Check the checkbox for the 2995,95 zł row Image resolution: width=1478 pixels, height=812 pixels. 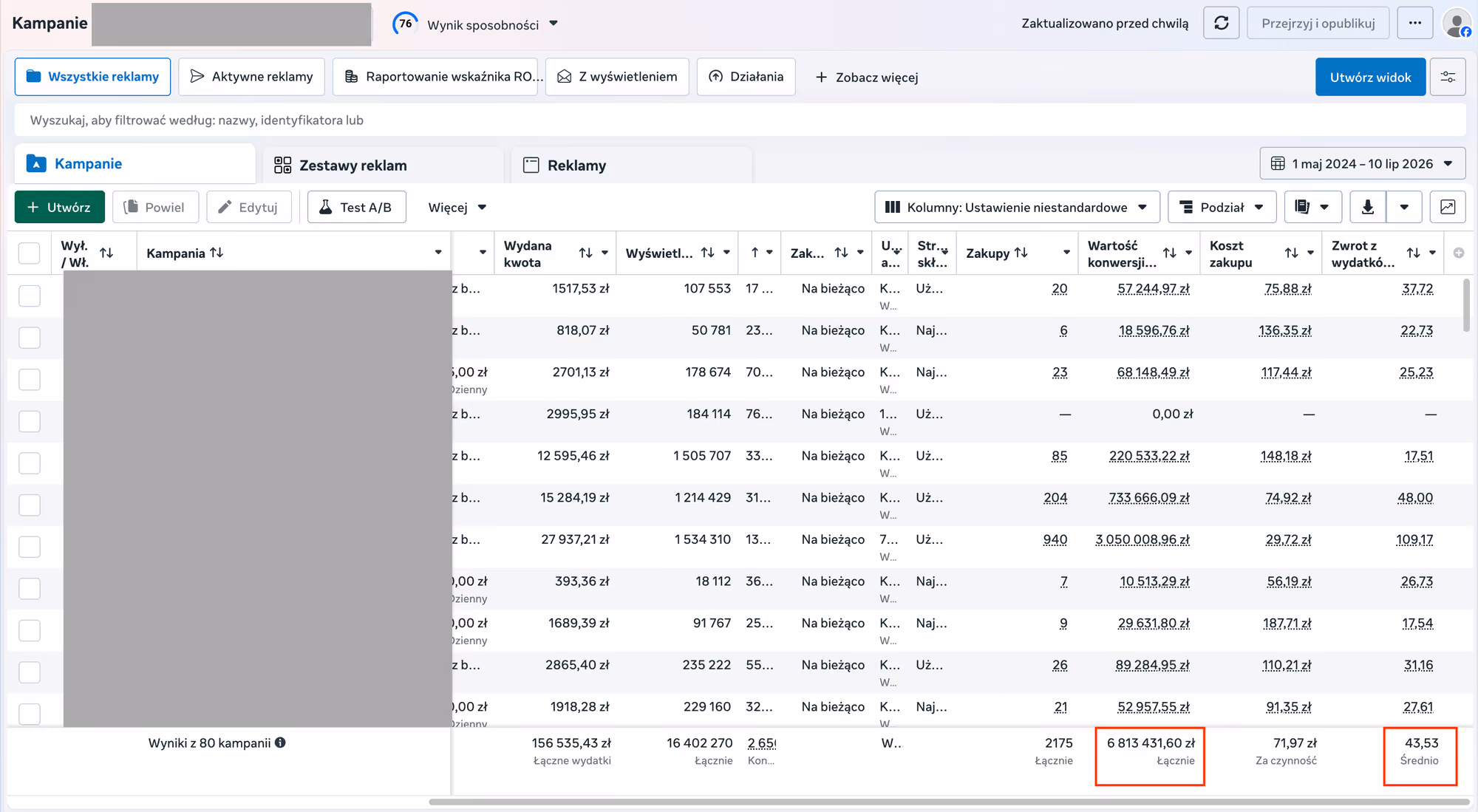29,421
